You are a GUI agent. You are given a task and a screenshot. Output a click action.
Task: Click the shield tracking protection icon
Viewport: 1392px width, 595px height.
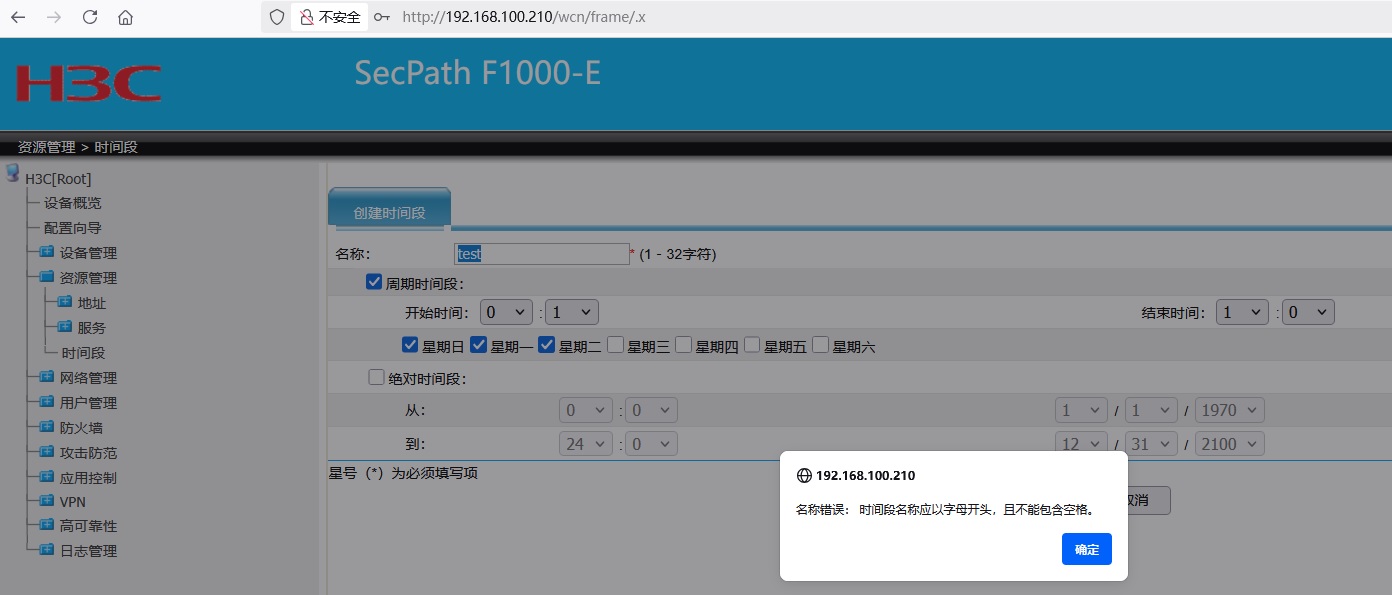(277, 17)
